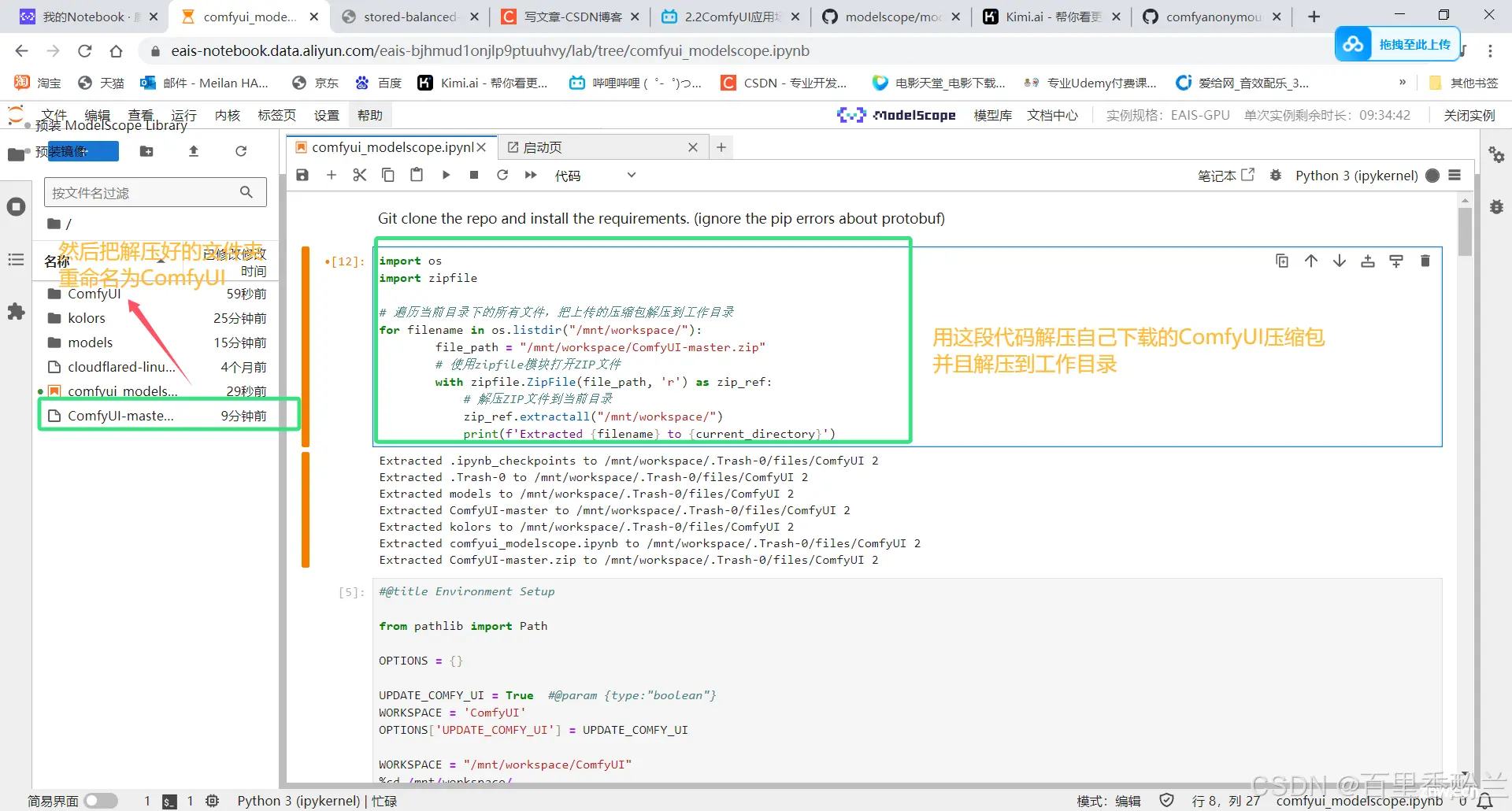
Task: Click the browser address bar URL
Action: (490, 51)
